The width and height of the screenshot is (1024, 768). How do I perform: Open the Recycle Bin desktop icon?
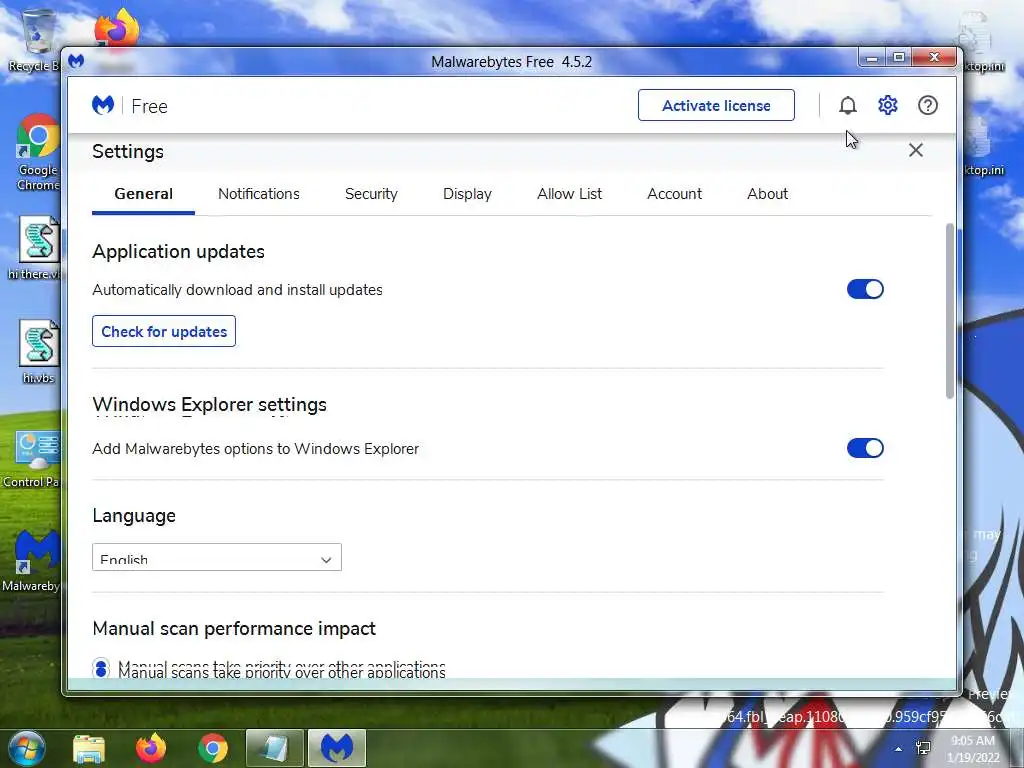(34, 40)
